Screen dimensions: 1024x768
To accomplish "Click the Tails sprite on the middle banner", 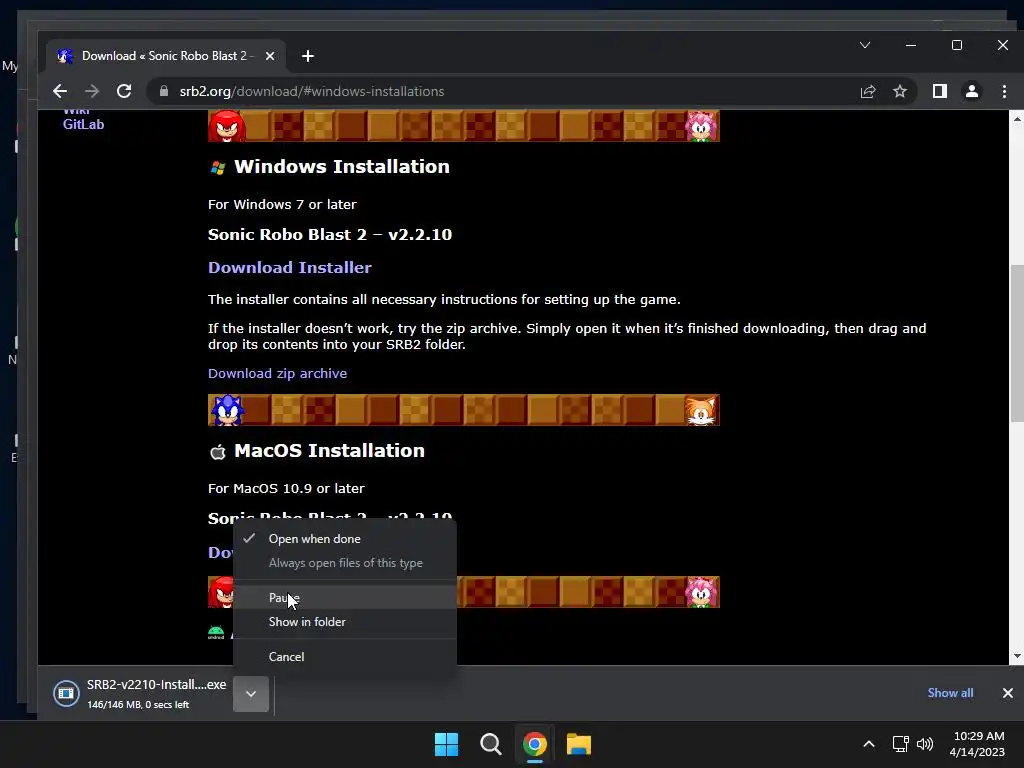I will 700,411.
